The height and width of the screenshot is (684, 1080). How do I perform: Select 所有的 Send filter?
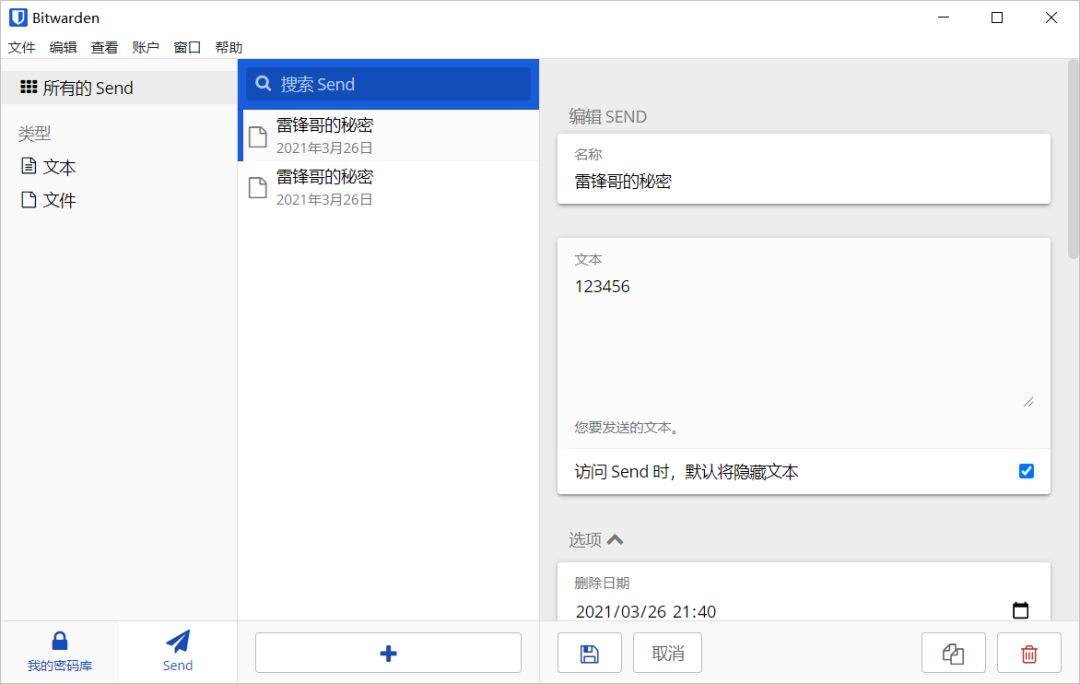pyautogui.click(x=119, y=87)
